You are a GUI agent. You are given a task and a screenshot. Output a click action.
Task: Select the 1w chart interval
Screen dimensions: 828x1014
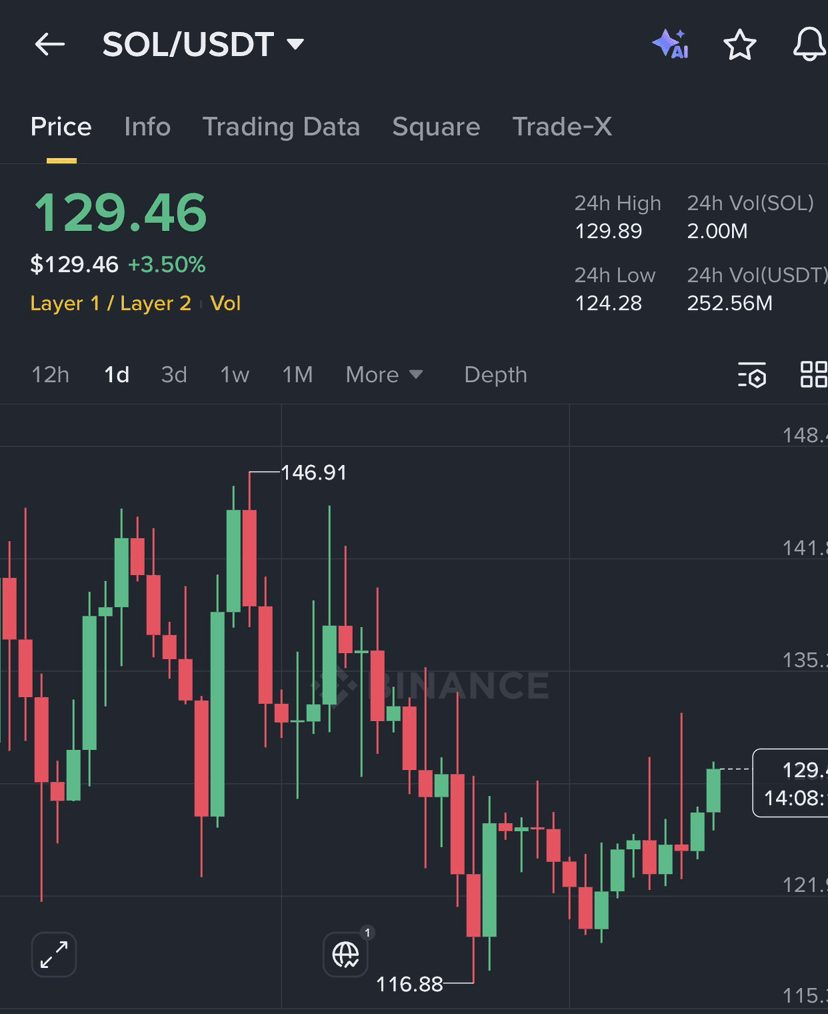tap(234, 374)
